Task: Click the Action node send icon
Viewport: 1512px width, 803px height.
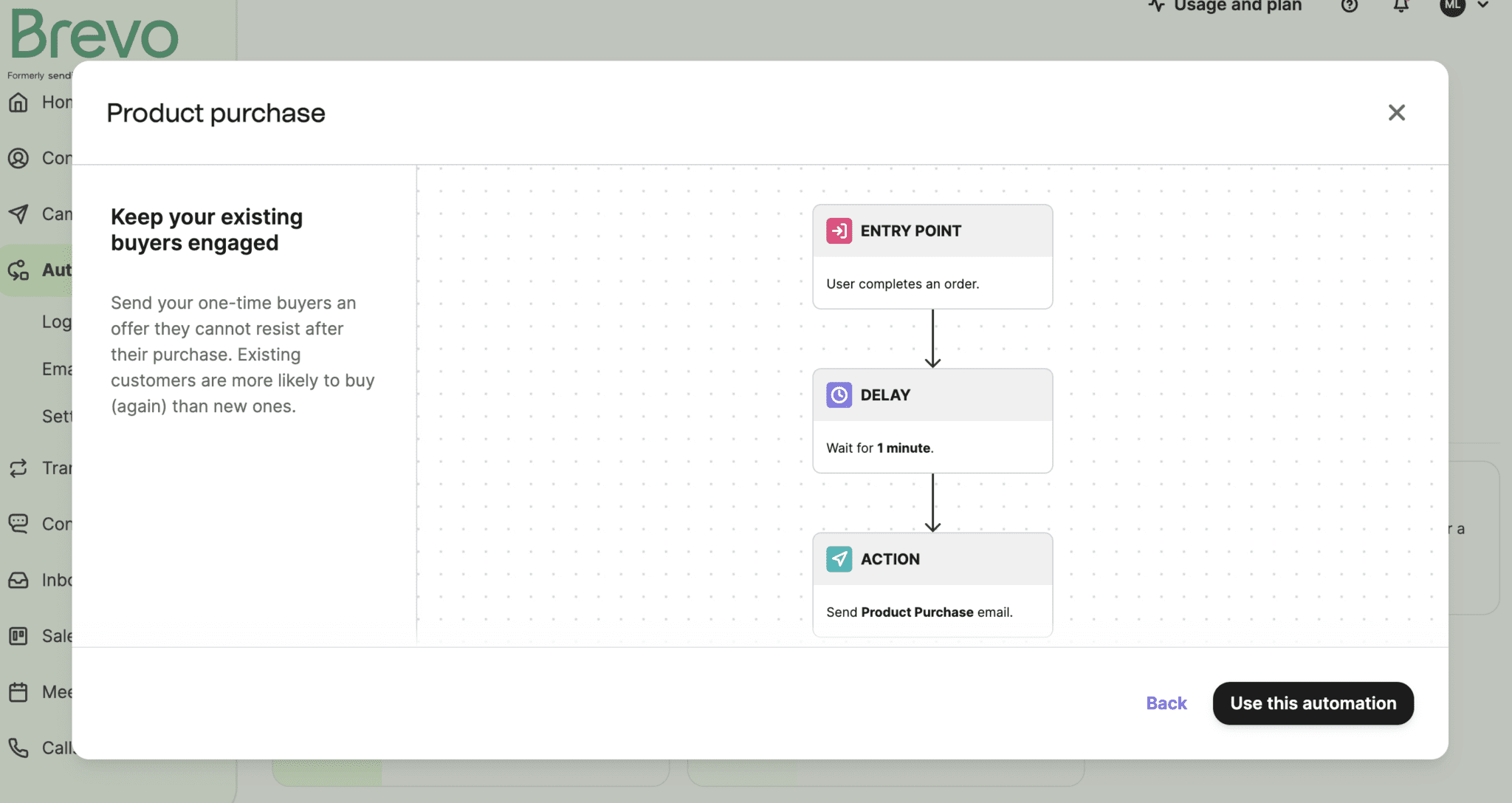Action: pos(839,558)
